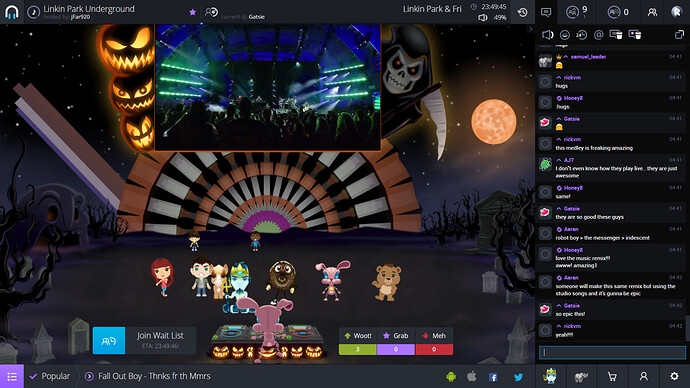690x388 pixels.
Task: Open the shop cart icon
Action: [612, 376]
